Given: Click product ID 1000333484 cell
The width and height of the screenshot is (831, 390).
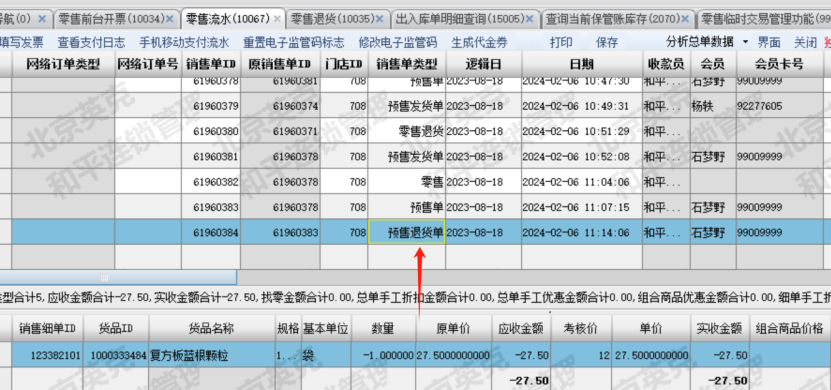Looking at the screenshot, I should coord(116,355).
